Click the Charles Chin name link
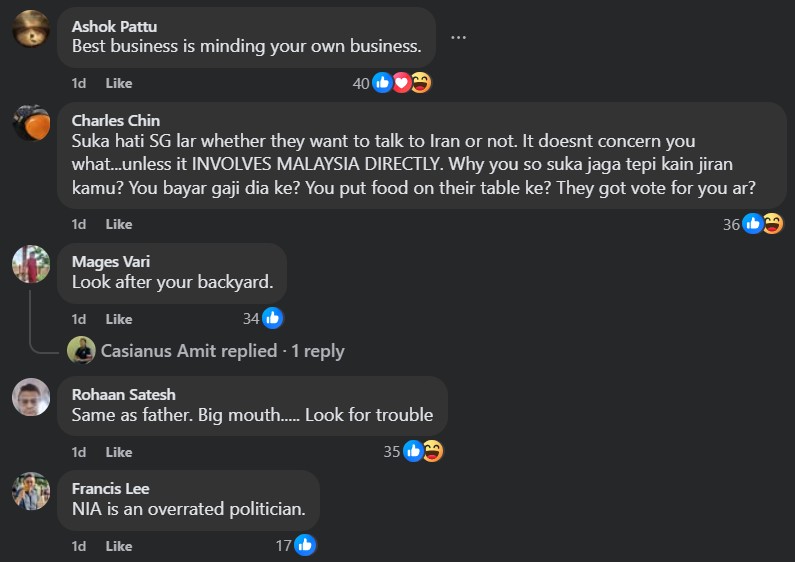Viewport: 795px width, 562px height. [116, 120]
